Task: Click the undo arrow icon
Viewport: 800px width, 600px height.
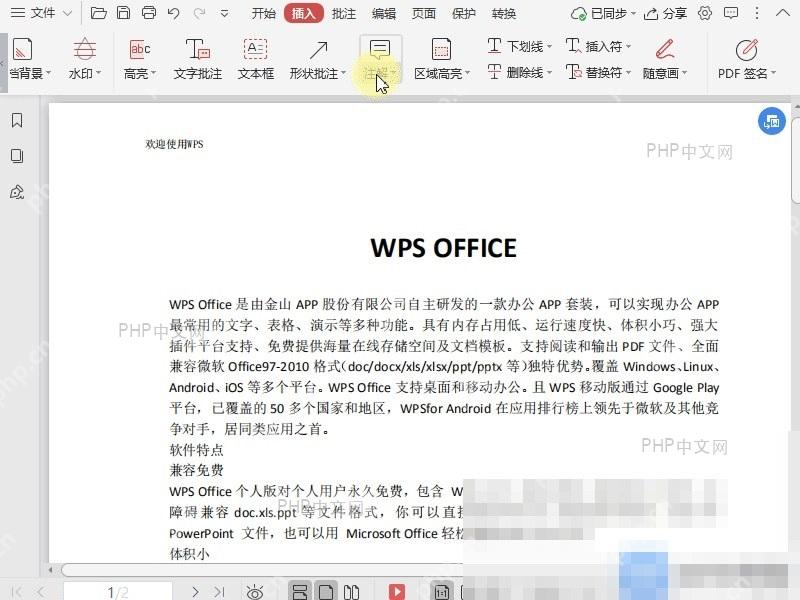Action: [173, 13]
